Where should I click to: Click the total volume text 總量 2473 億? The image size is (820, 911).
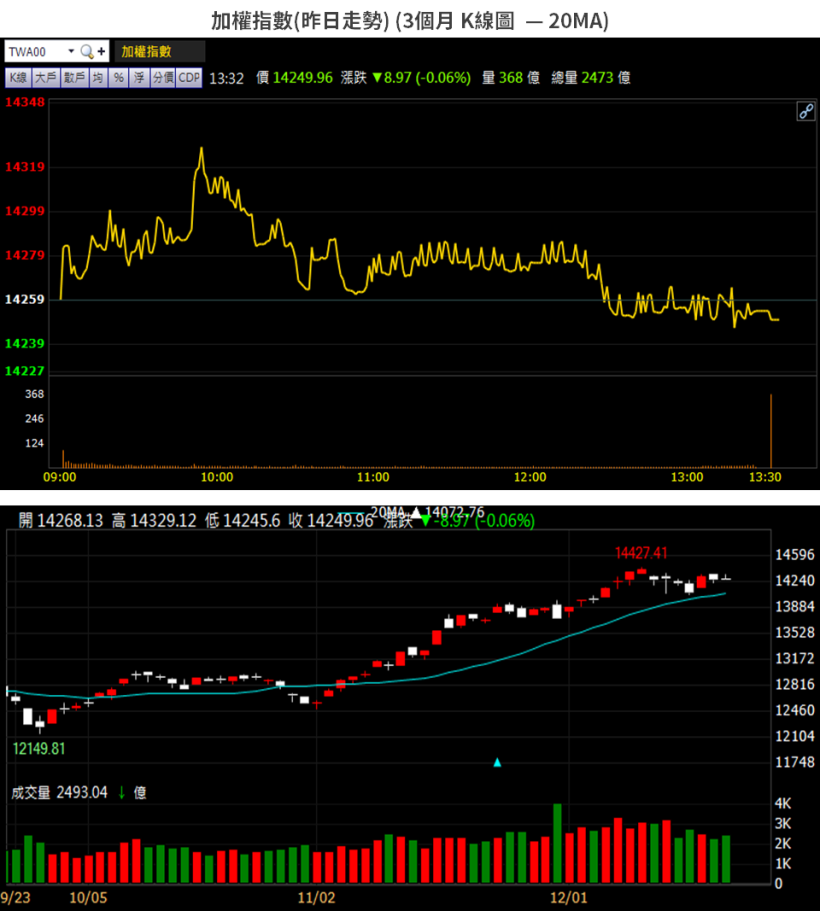590,78
